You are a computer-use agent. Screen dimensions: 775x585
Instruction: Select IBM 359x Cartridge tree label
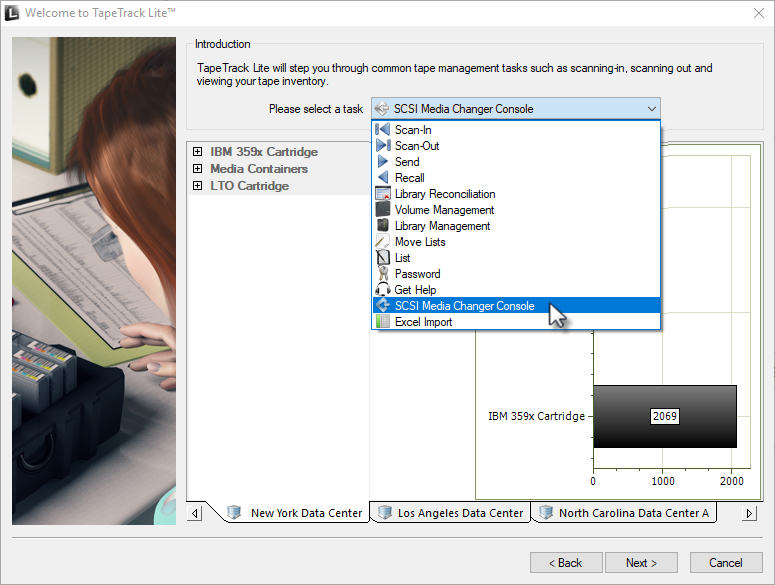[264, 152]
